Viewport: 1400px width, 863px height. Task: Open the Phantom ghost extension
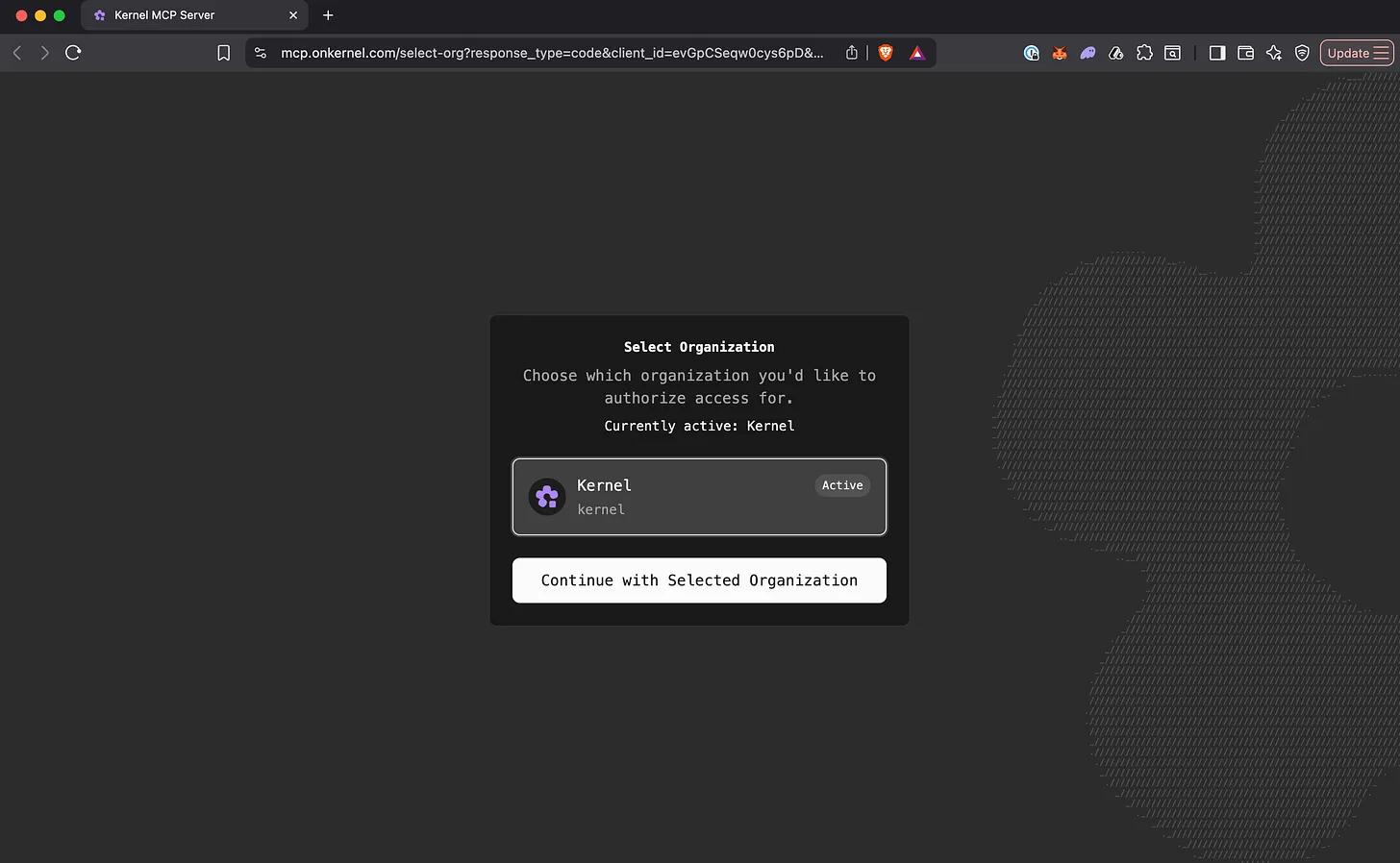(1087, 53)
